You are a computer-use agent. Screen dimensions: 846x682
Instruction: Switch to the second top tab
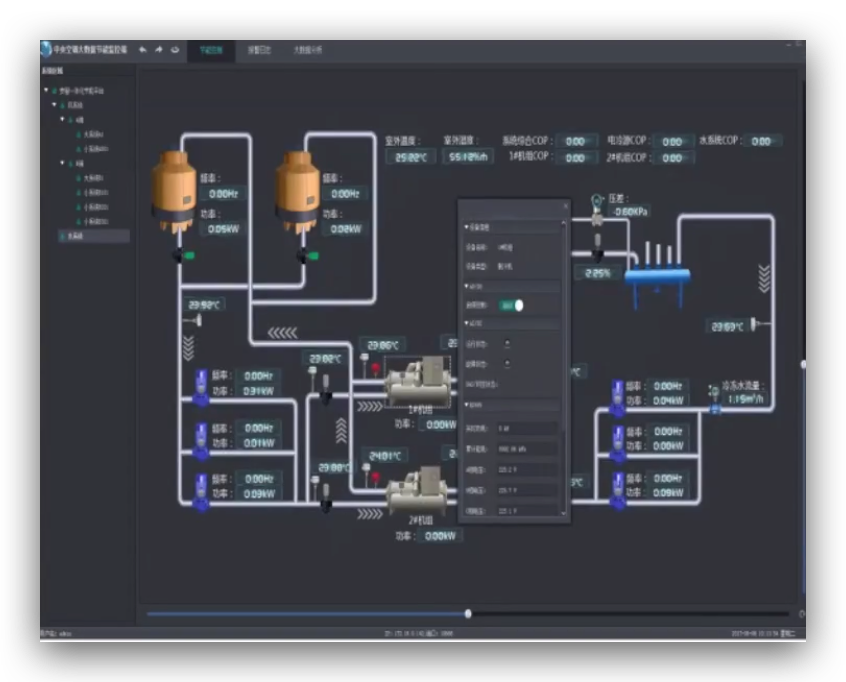coord(259,49)
